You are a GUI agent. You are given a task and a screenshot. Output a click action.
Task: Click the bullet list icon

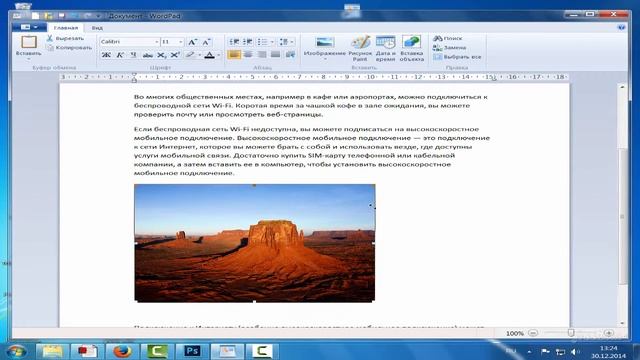click(262, 42)
